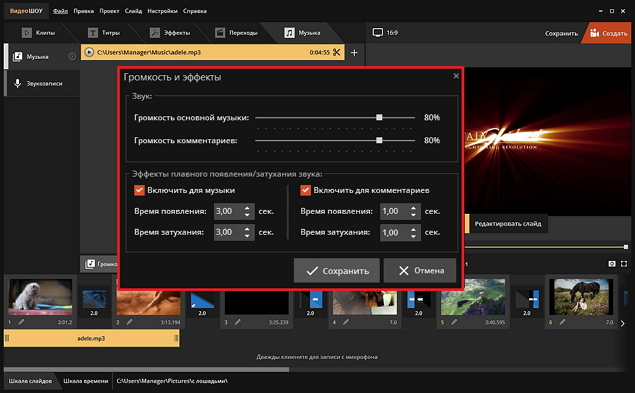Click the monitor icon next to 16:9

[377, 32]
